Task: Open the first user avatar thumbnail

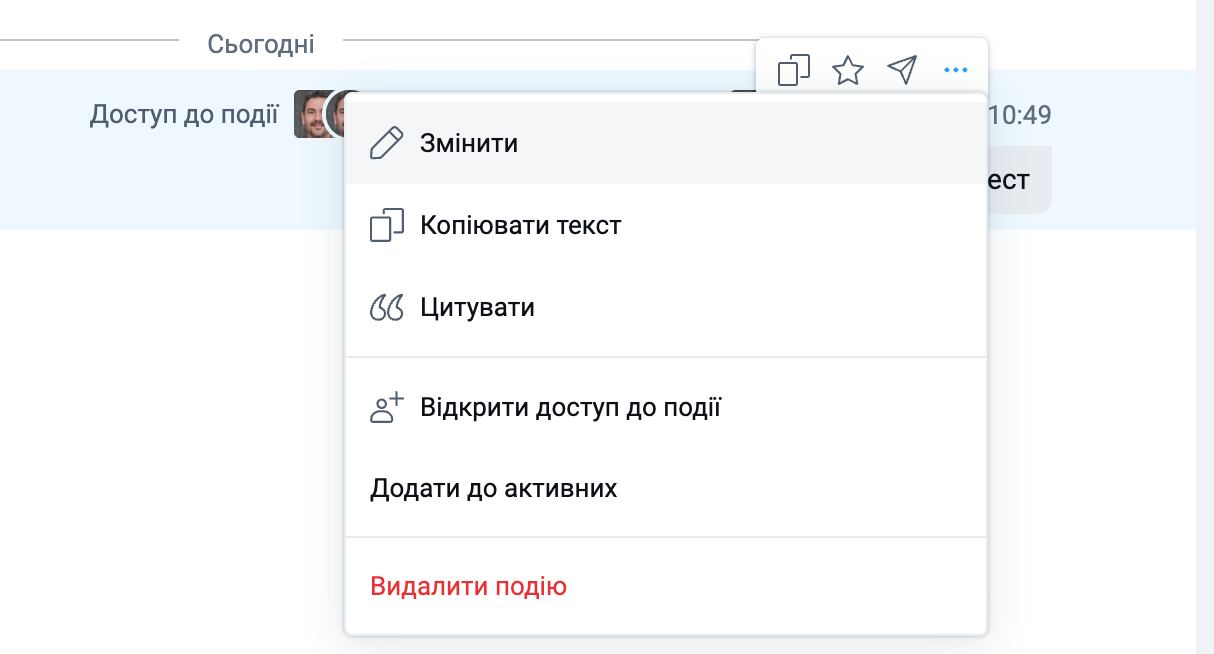Action: tap(310, 114)
